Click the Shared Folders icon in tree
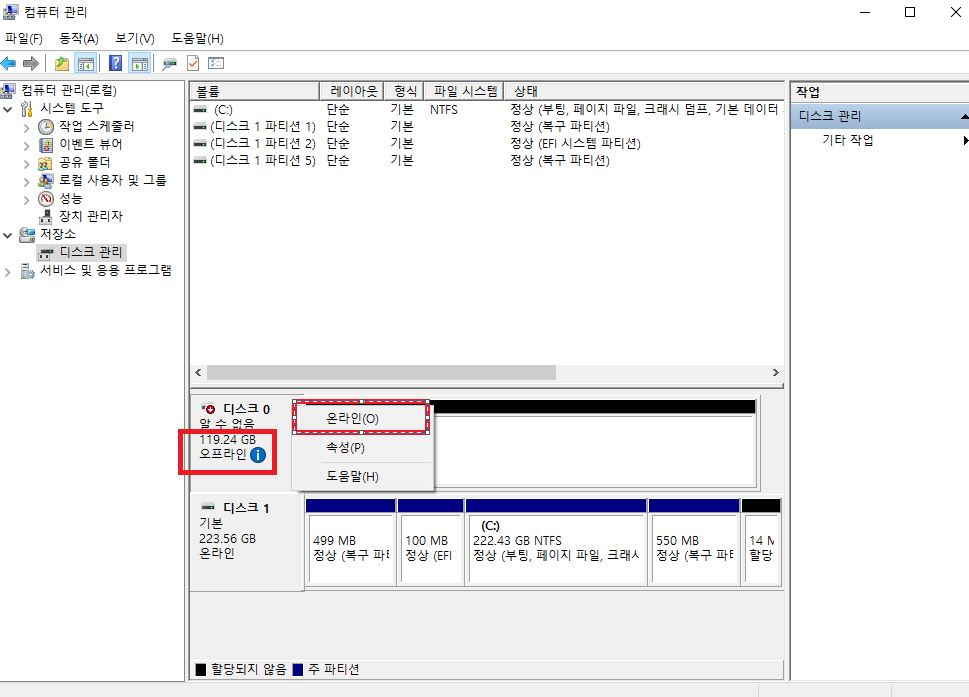Image resolution: width=969 pixels, height=697 pixels. [45, 163]
